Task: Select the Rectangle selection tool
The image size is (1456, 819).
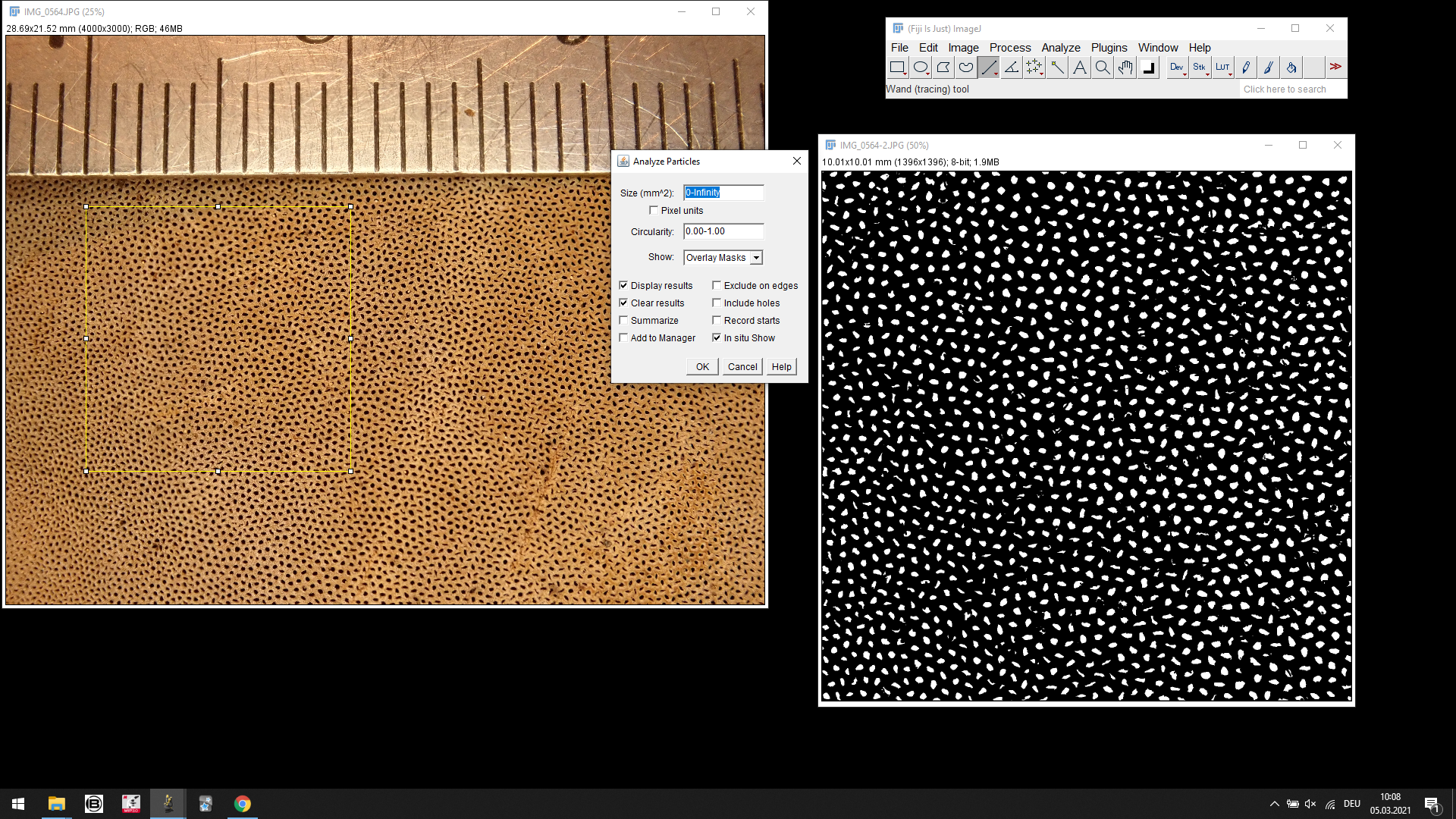Action: click(x=897, y=67)
